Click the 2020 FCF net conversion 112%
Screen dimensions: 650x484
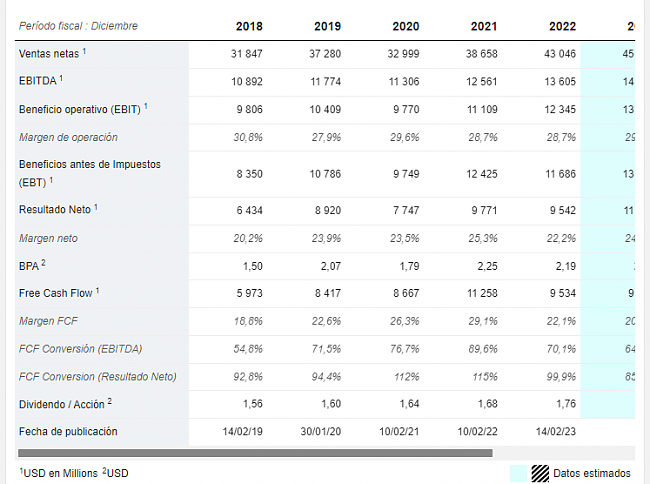point(407,377)
